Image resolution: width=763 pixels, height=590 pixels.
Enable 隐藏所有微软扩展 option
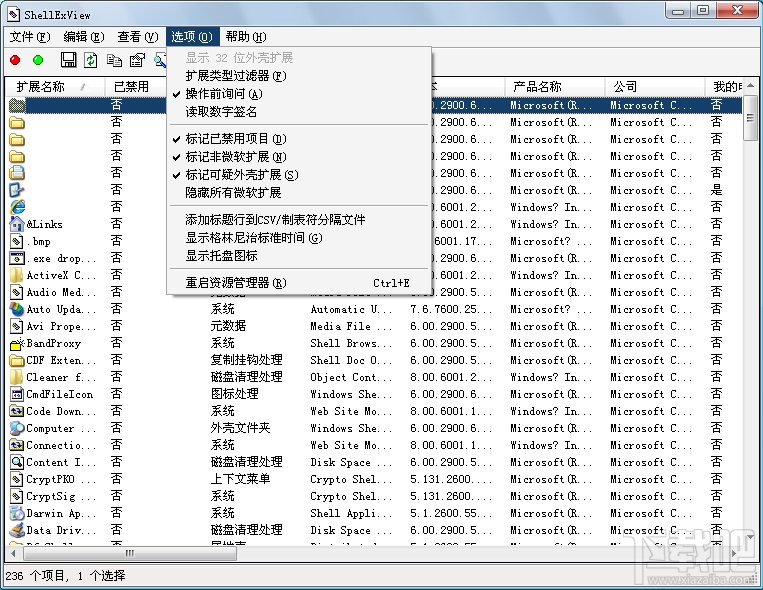tap(299, 193)
